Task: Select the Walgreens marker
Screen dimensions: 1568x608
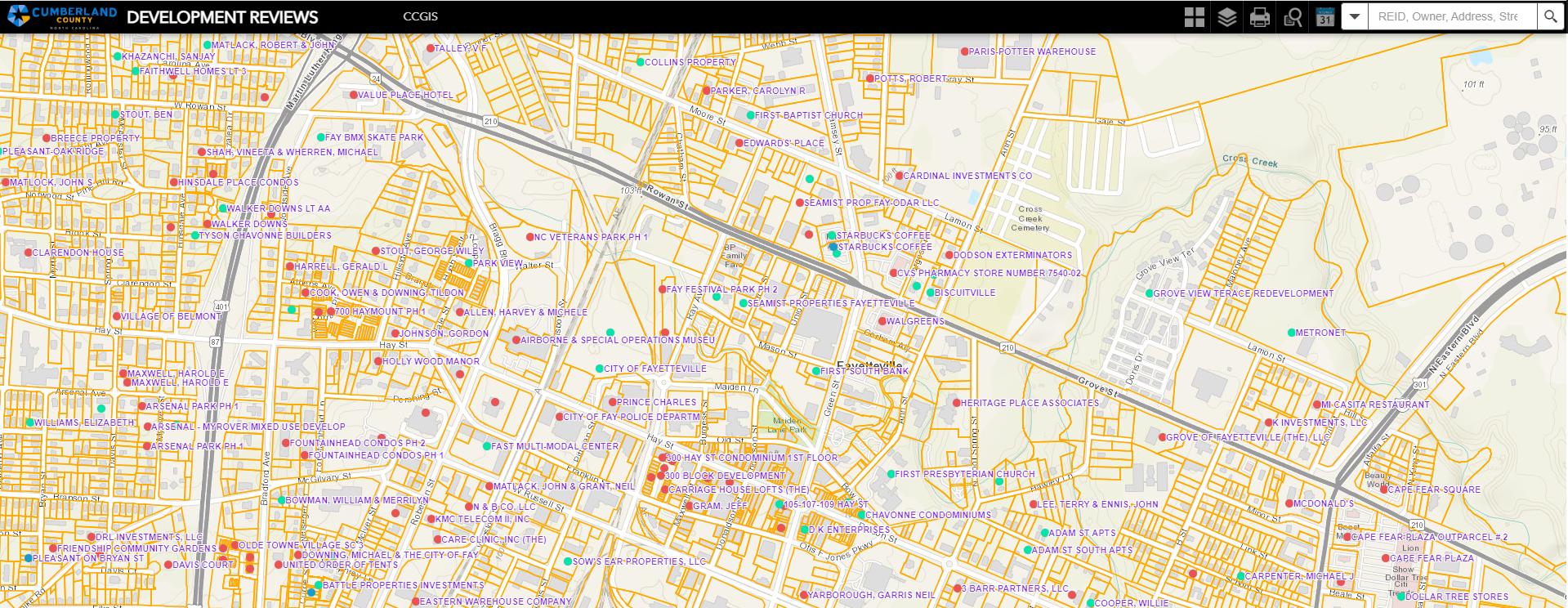Action: click(882, 321)
